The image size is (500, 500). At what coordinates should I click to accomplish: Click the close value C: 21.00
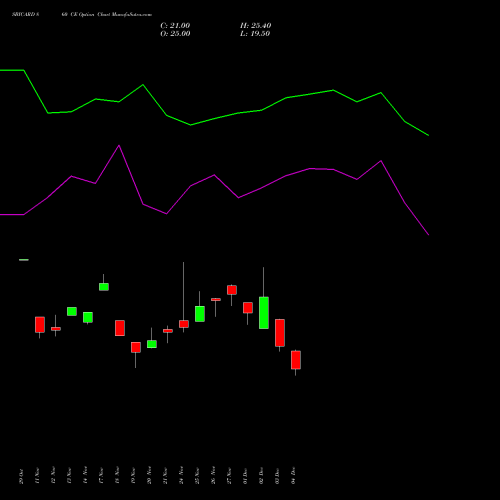click(175, 26)
